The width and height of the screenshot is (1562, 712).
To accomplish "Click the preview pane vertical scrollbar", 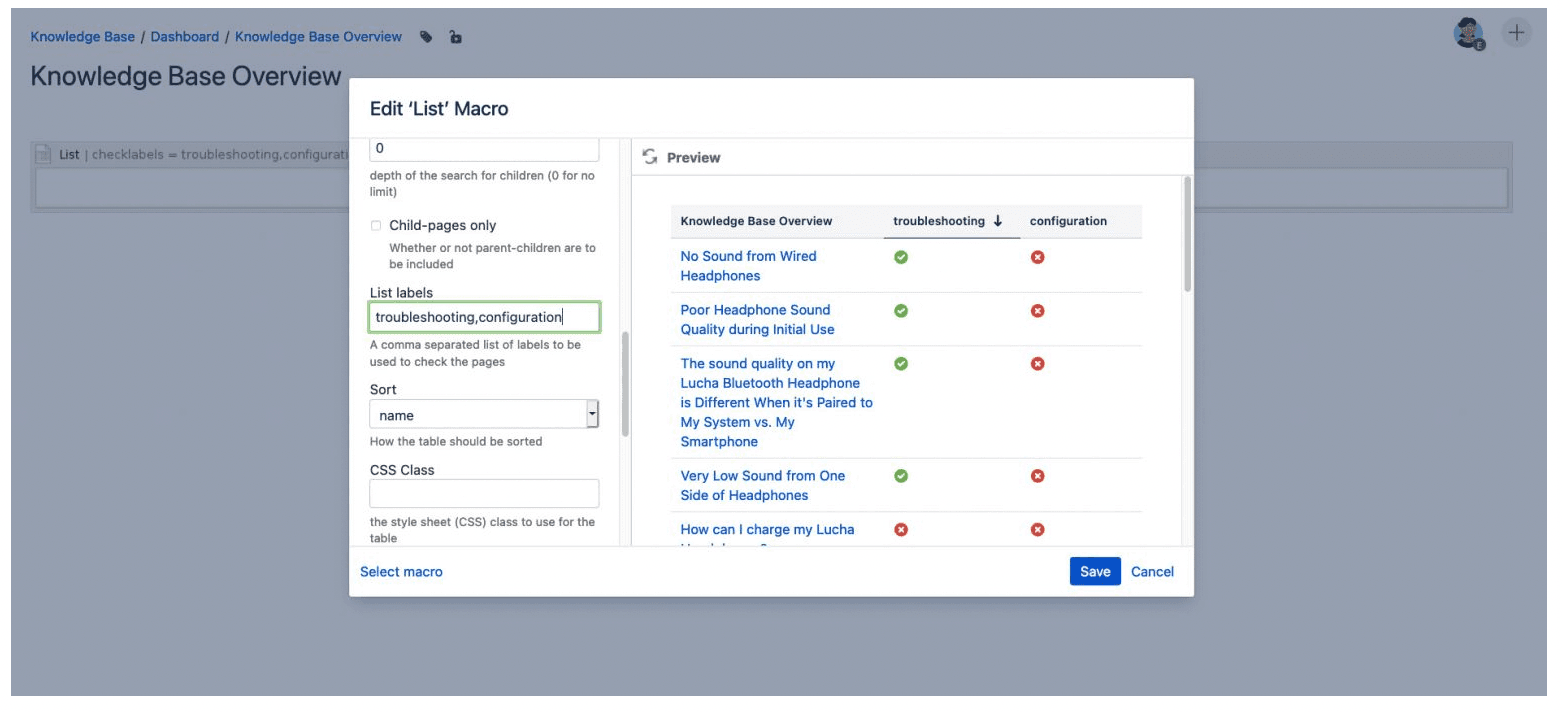I will (1187, 235).
